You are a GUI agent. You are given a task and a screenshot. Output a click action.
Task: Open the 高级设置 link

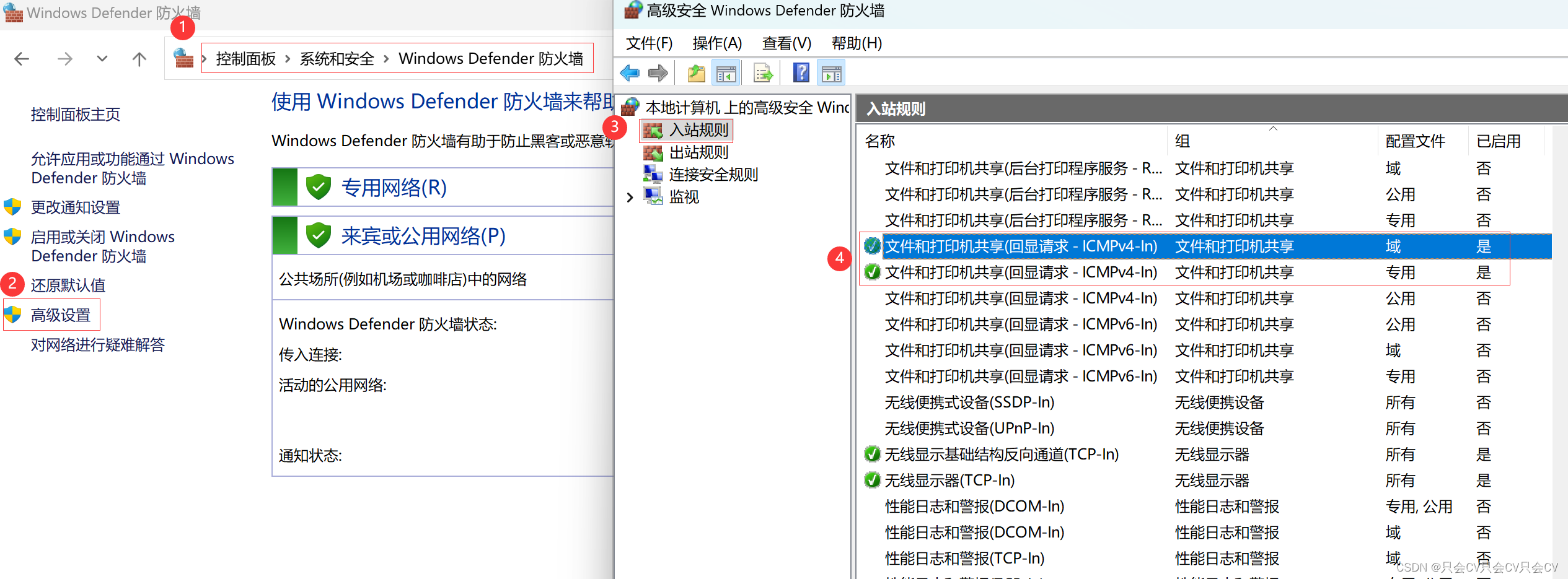pyautogui.click(x=61, y=315)
